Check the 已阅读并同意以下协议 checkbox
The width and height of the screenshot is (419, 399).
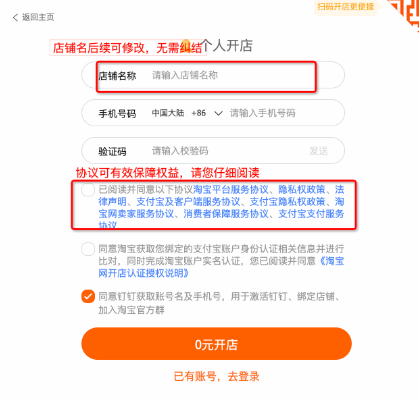point(88,190)
